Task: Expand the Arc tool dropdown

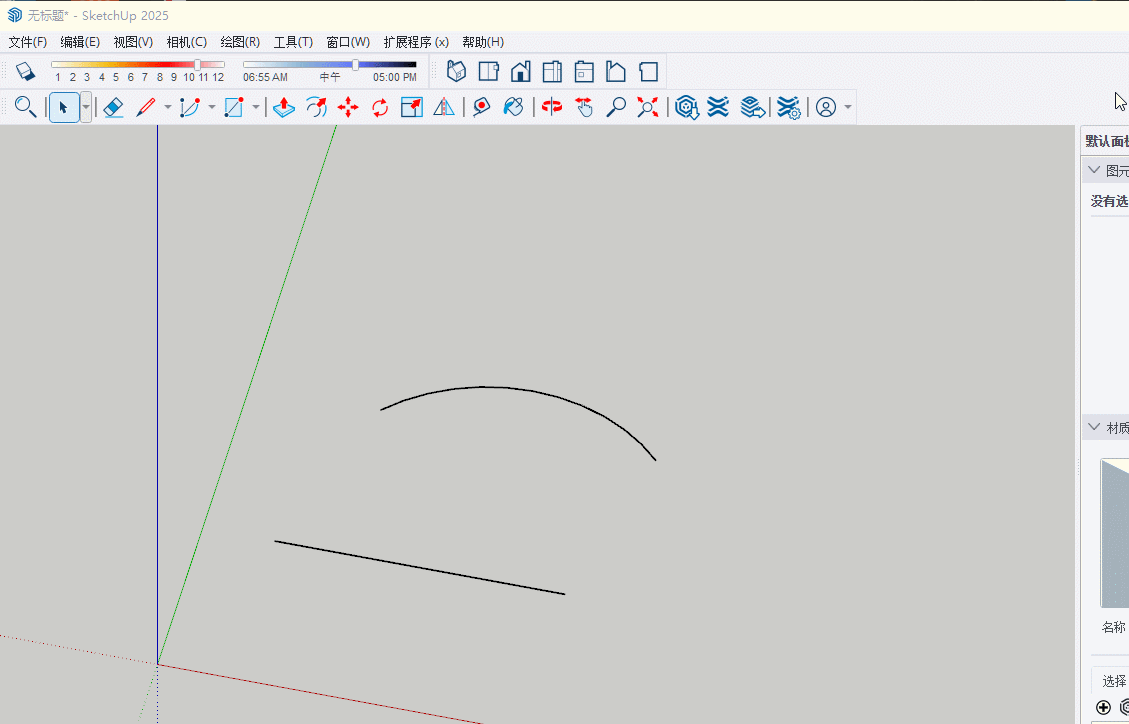Action: [x=212, y=107]
